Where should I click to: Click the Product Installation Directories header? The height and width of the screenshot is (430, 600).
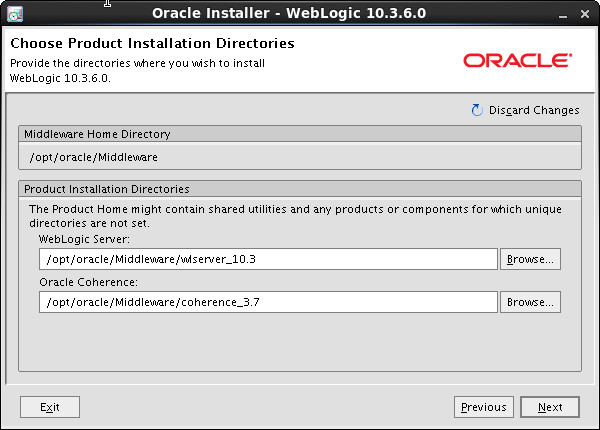(300, 189)
